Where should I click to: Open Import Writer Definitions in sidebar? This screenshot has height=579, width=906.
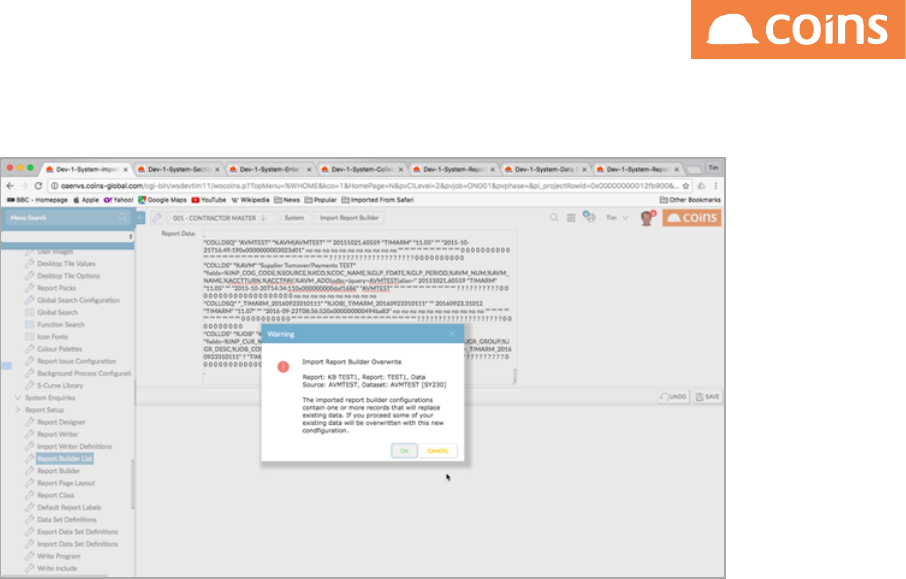pos(75,447)
